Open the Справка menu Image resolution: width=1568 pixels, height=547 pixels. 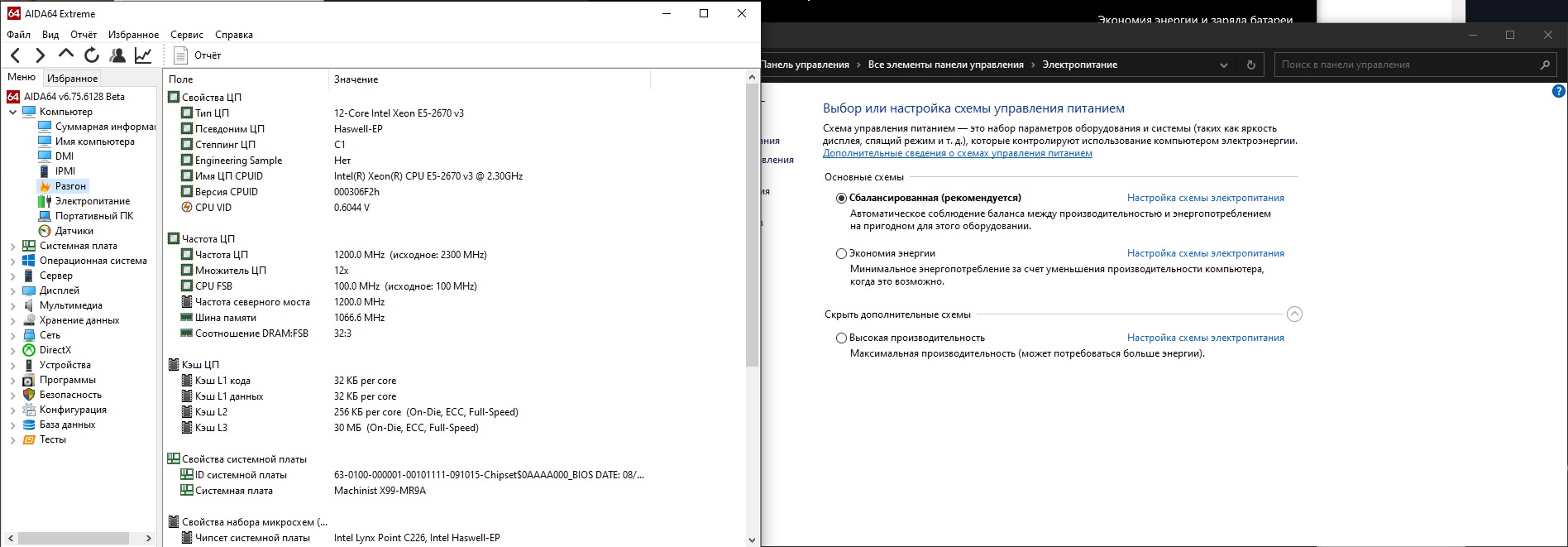[234, 35]
